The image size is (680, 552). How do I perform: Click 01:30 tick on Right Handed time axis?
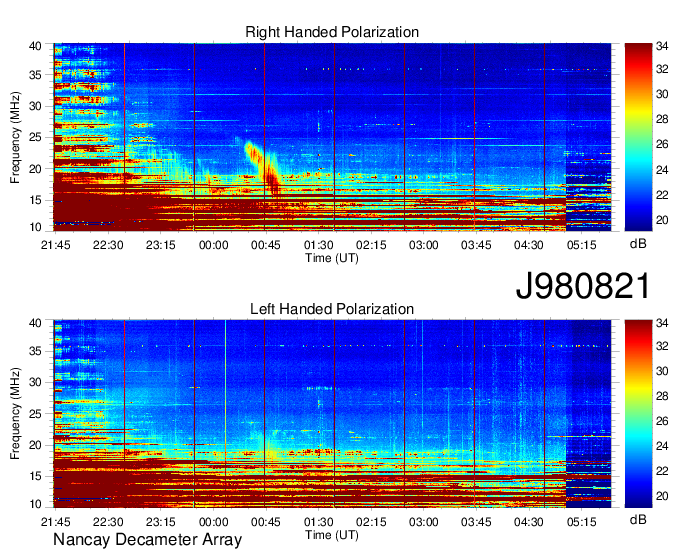coord(319,245)
